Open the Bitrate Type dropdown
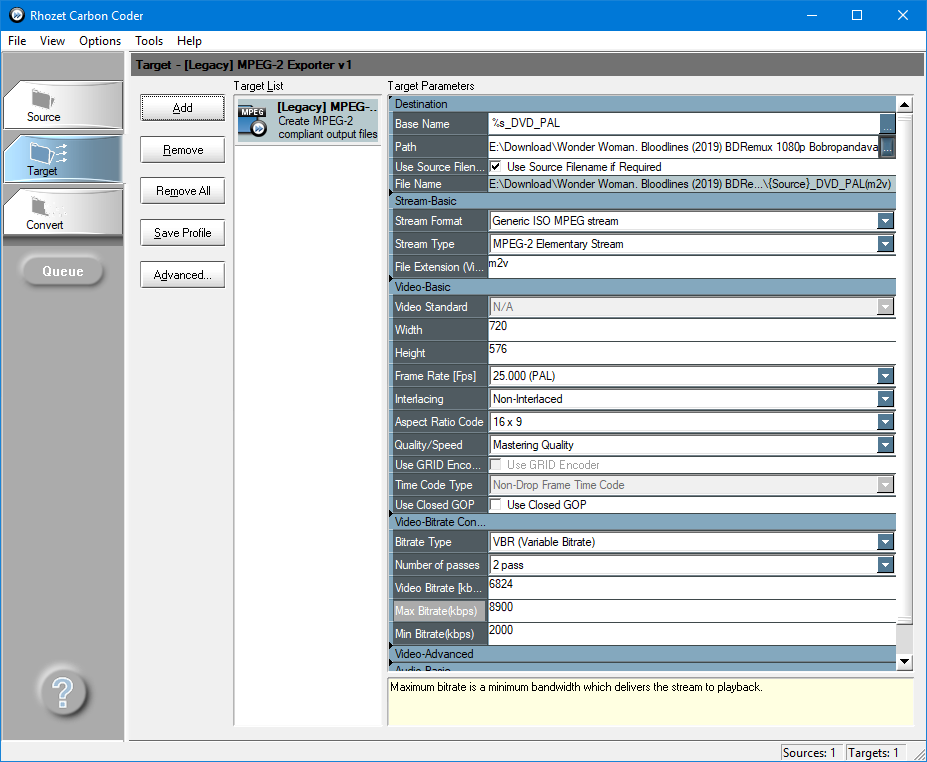 click(884, 542)
